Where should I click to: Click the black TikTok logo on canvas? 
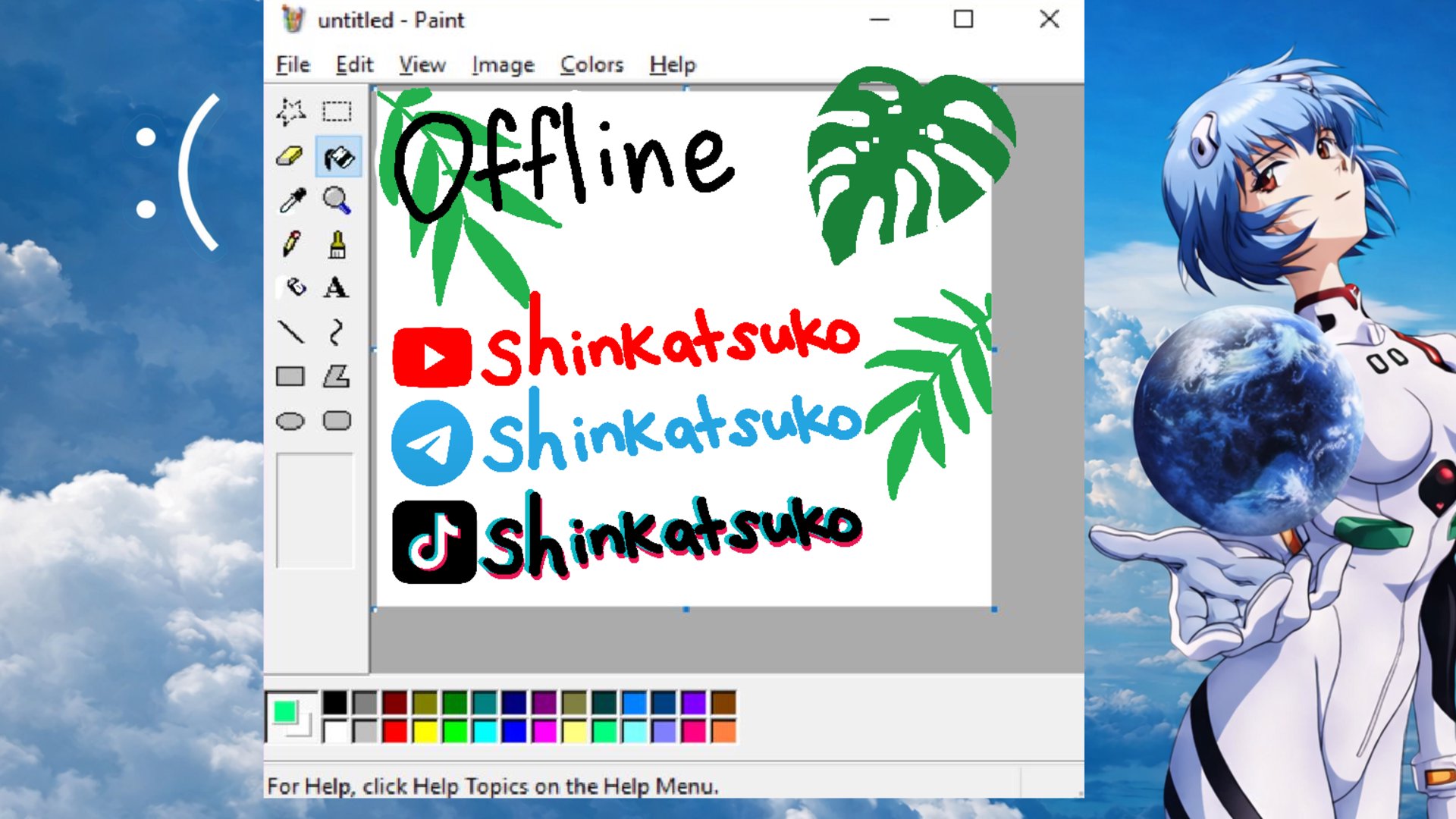pyautogui.click(x=434, y=541)
